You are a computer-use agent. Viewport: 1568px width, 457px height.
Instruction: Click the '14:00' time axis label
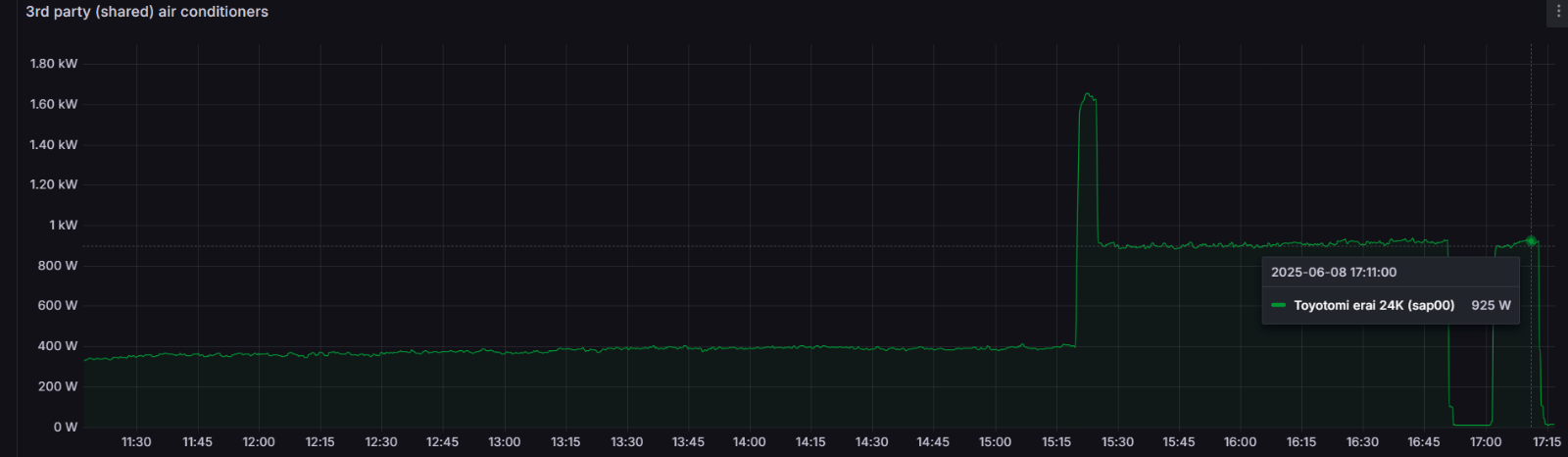click(749, 442)
